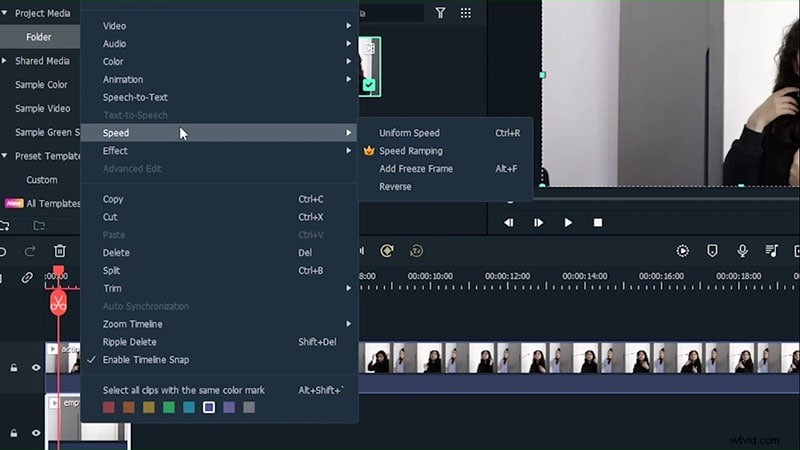800x450 pixels.
Task: Step back one frame in preview
Action: point(509,223)
